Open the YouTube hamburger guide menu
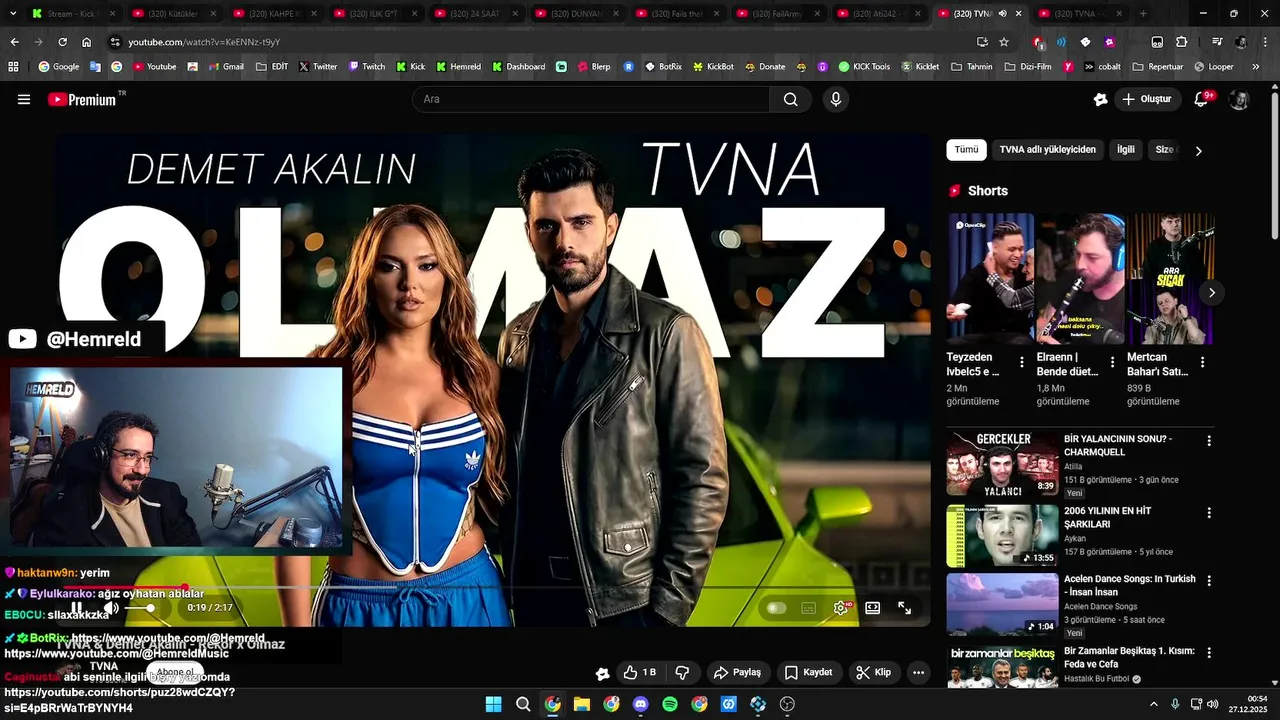This screenshot has height=720, width=1280. [24, 99]
